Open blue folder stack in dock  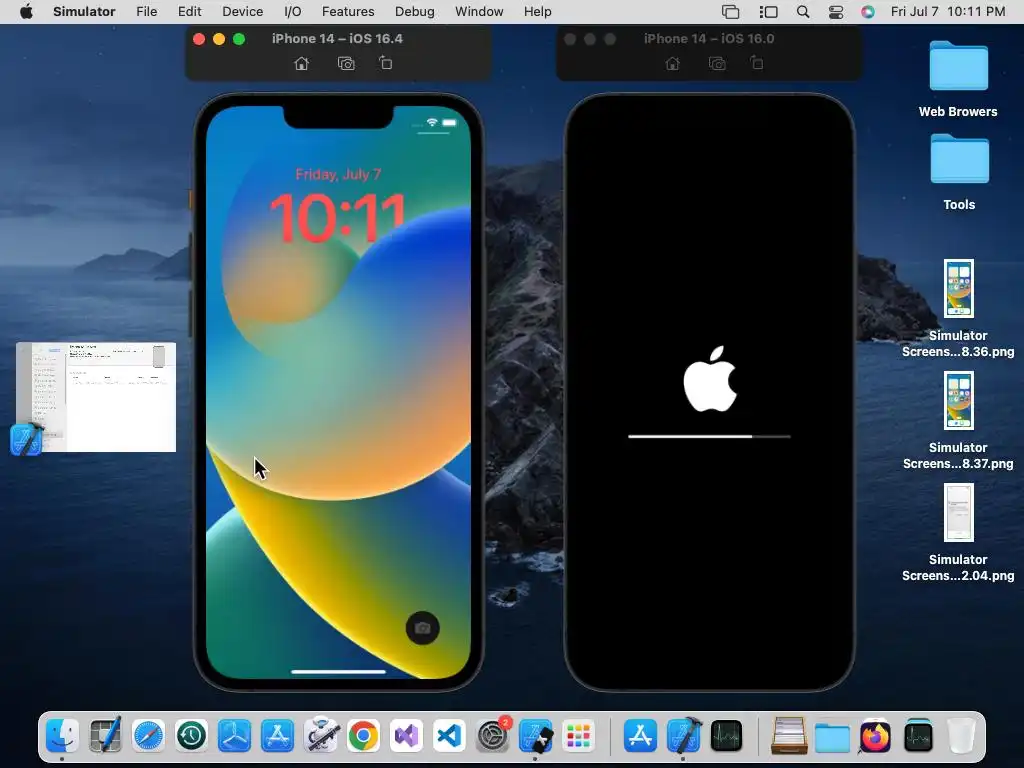click(x=832, y=737)
